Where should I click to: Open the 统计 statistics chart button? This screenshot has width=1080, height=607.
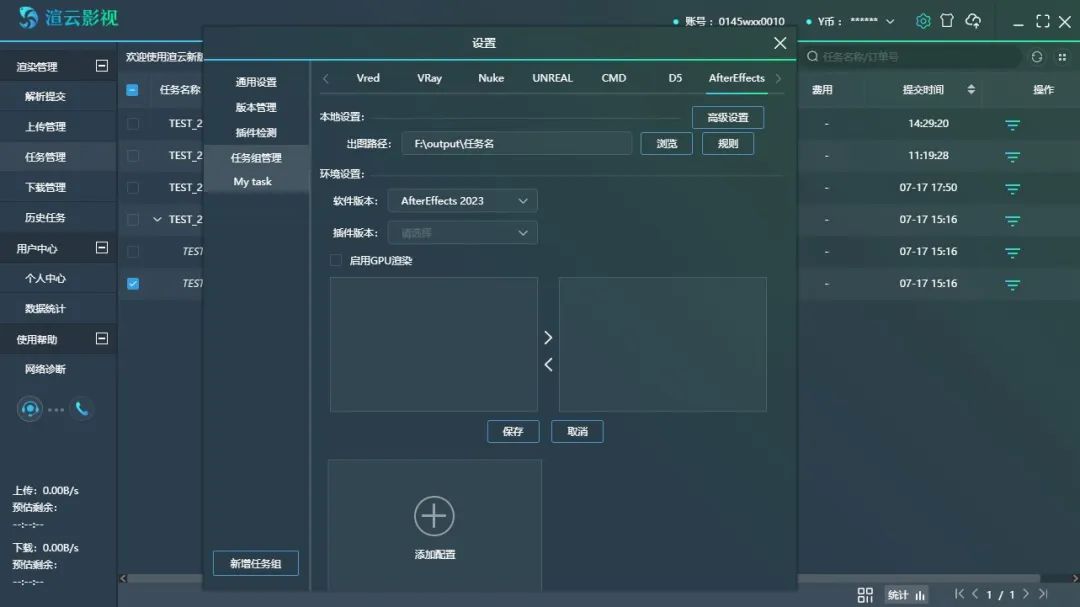click(x=906, y=595)
